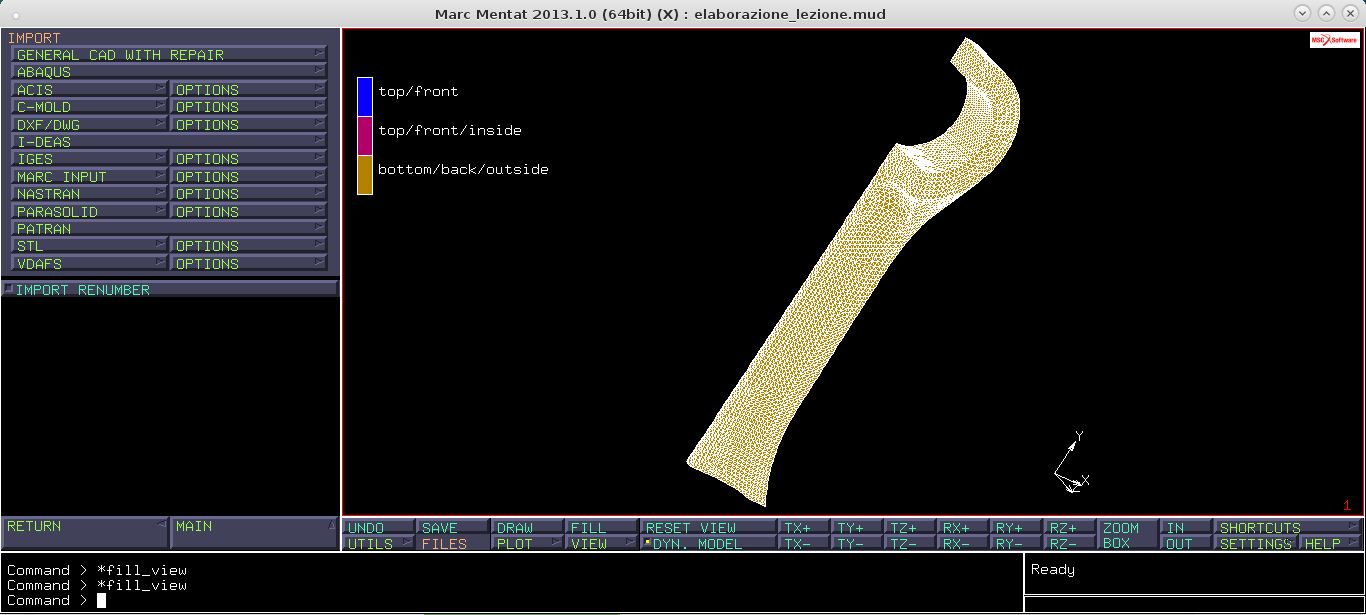
Task: Open OPTIONS next to NASTRAN
Action: [249, 194]
